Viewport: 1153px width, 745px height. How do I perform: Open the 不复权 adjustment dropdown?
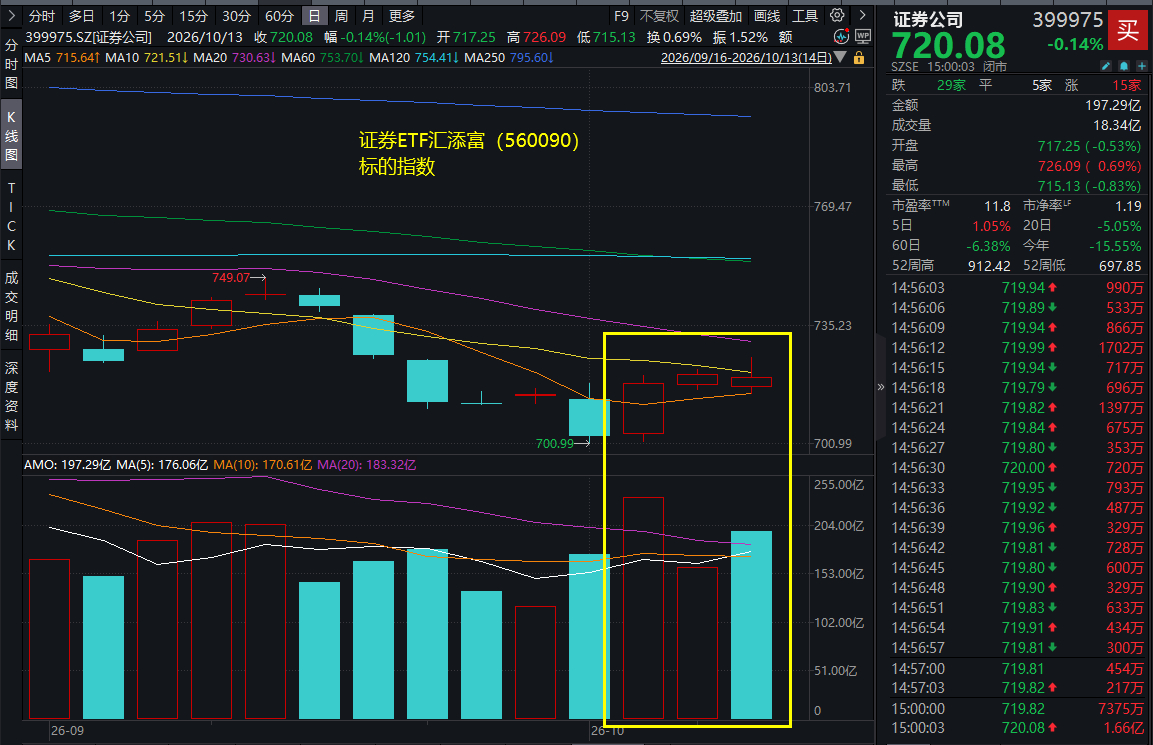(x=659, y=15)
